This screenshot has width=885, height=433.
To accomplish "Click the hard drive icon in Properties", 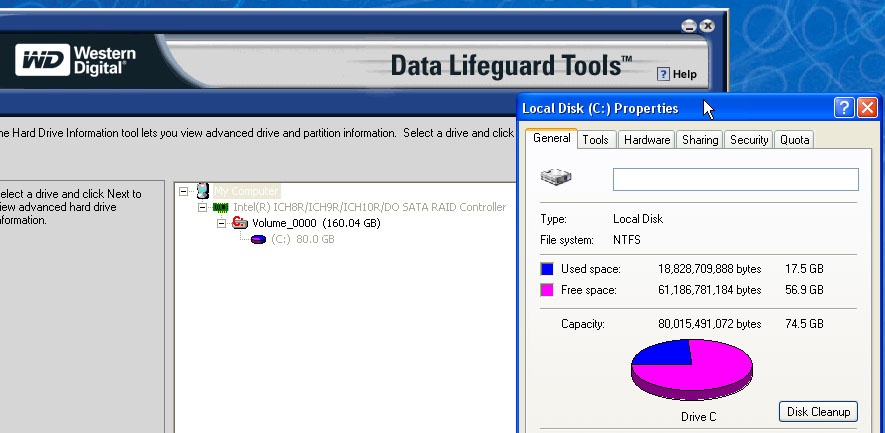I will coord(556,177).
